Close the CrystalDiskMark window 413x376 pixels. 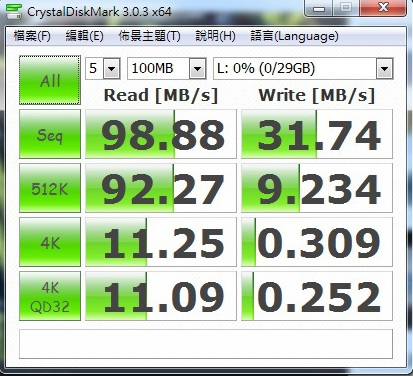coord(383,8)
